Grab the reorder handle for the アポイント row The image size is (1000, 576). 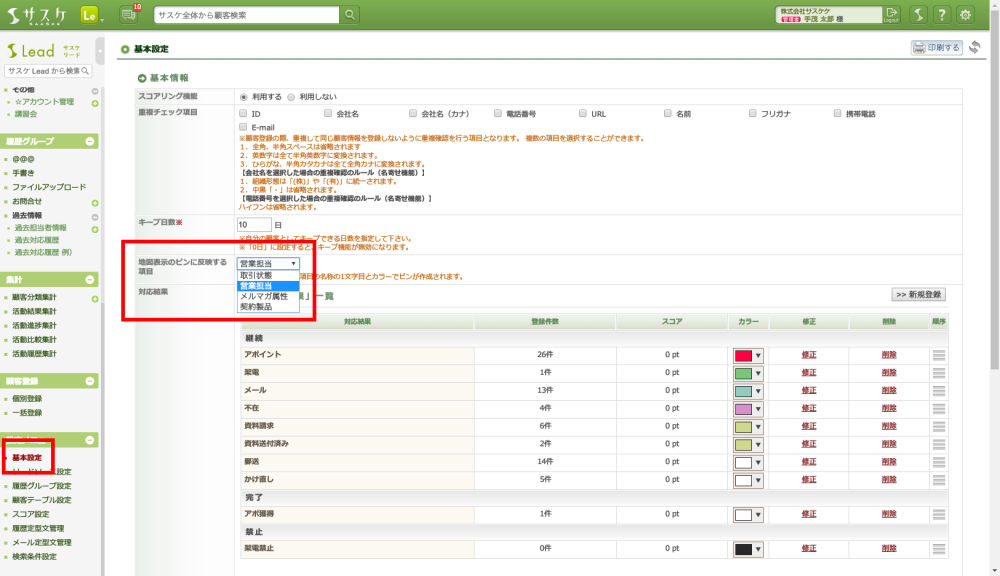coord(938,355)
